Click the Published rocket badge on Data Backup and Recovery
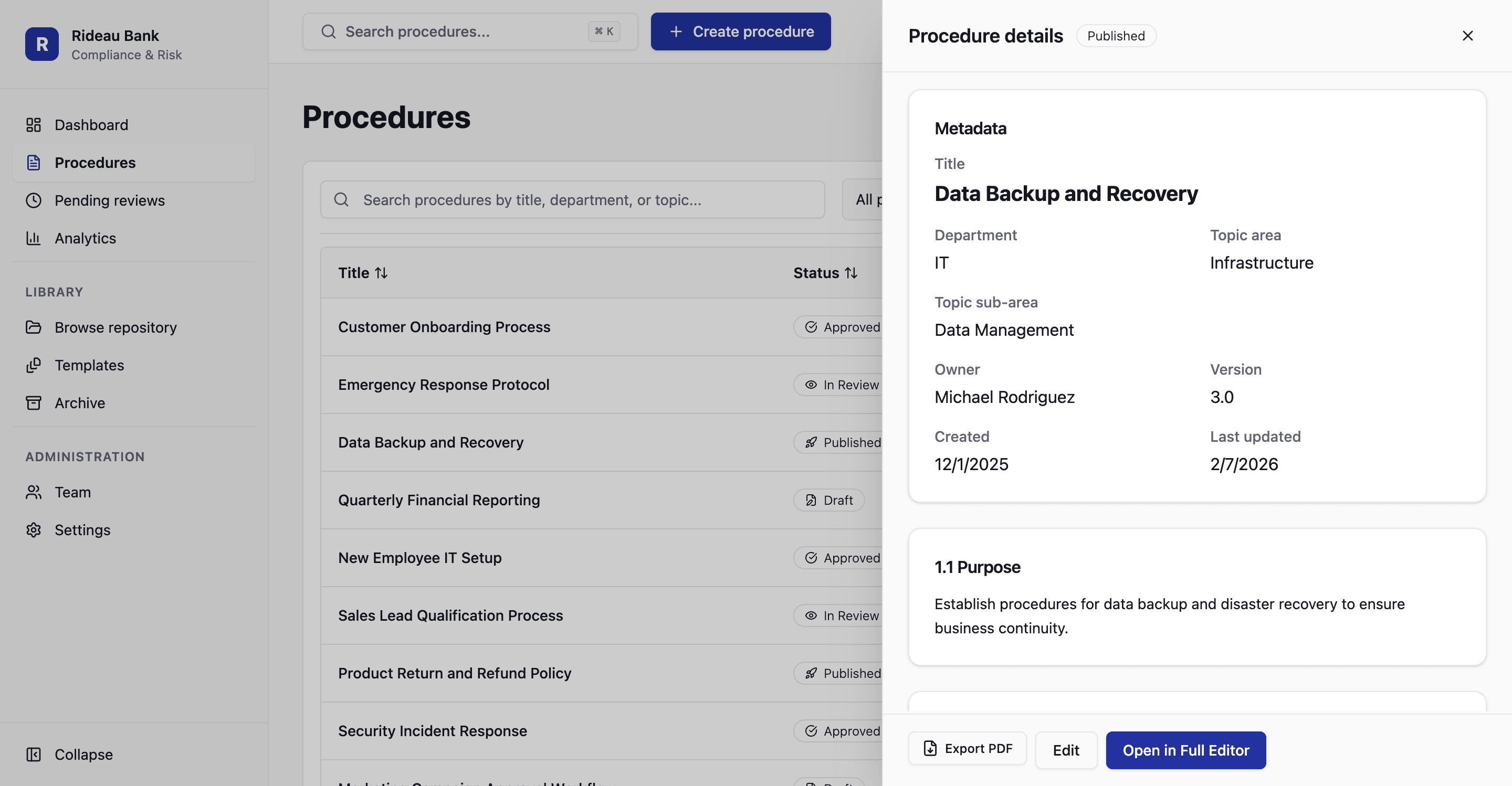 (x=812, y=442)
